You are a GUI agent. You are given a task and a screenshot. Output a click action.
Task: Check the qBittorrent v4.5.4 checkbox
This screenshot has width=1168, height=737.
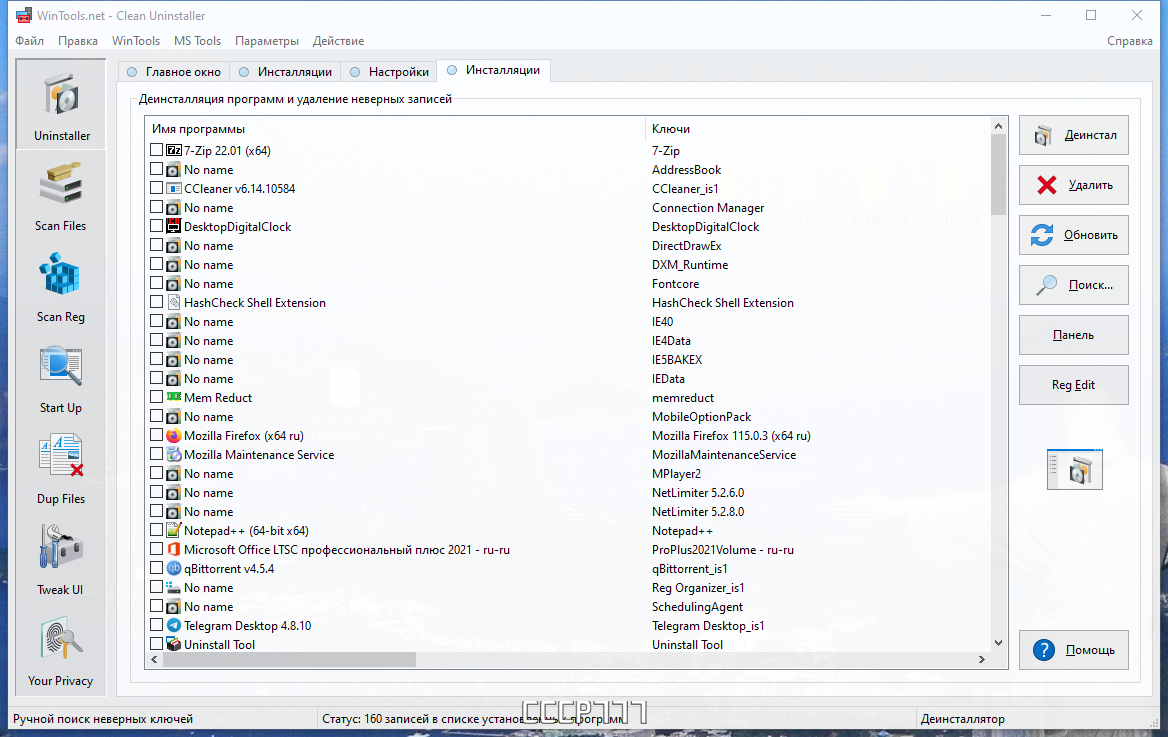pyautogui.click(x=156, y=568)
